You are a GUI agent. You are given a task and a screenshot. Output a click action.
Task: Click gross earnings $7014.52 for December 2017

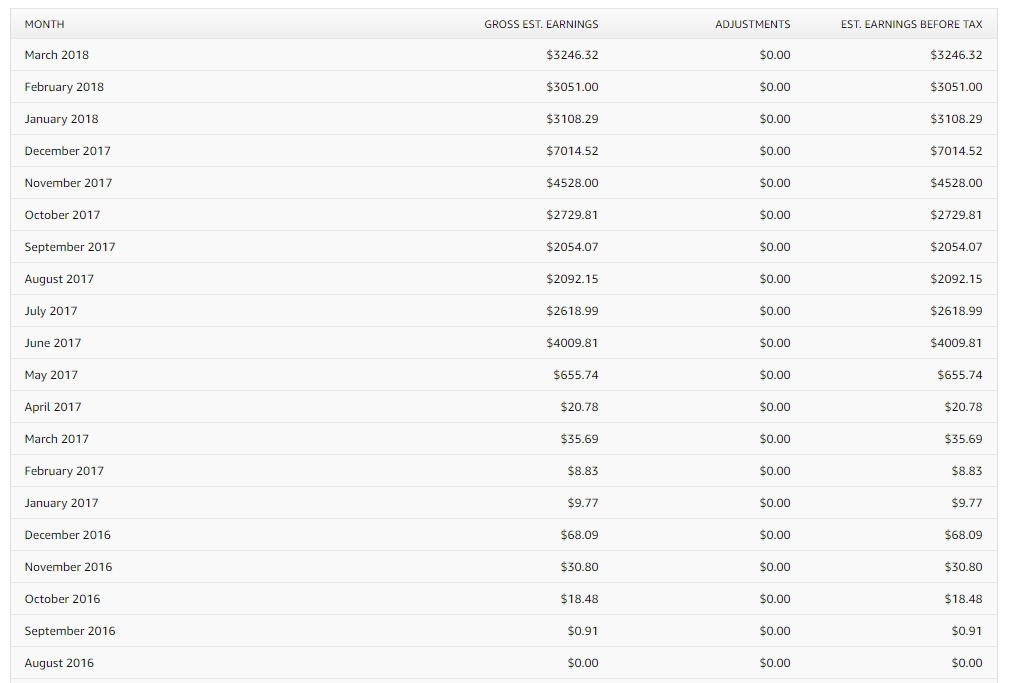(572, 151)
